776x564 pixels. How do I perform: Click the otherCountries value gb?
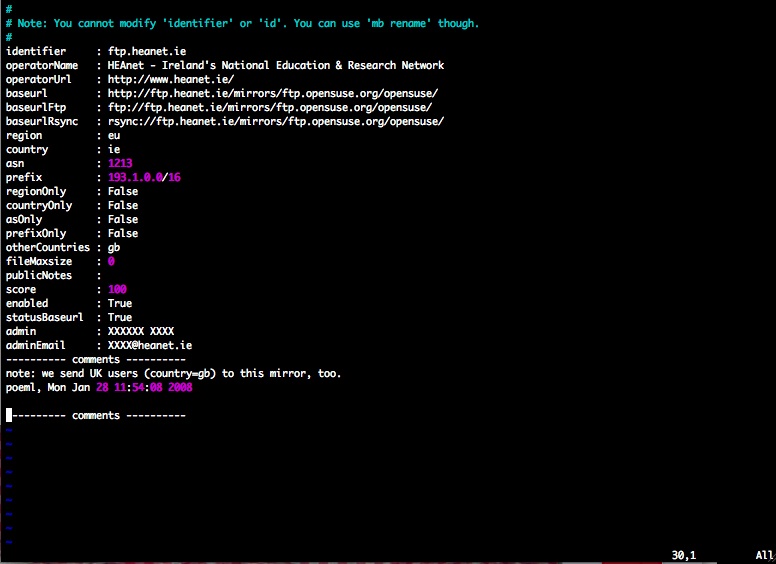coord(114,247)
